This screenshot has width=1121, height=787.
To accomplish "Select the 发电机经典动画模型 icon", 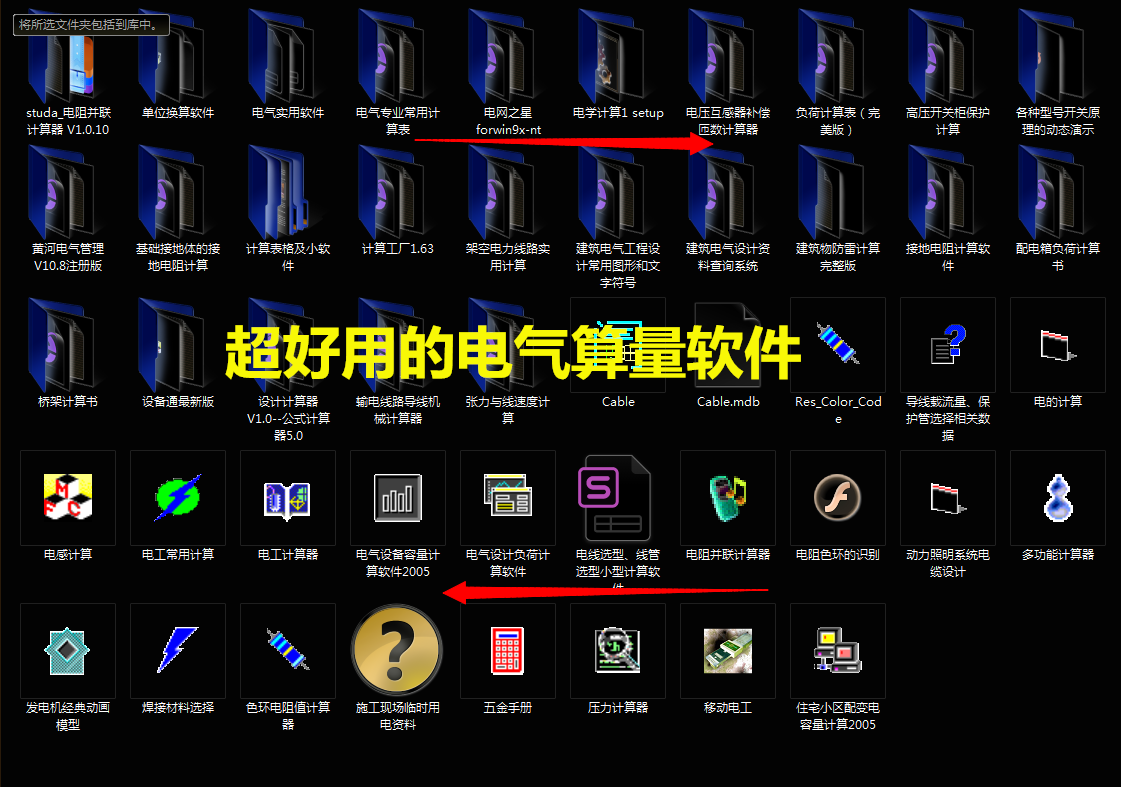I will [68, 650].
